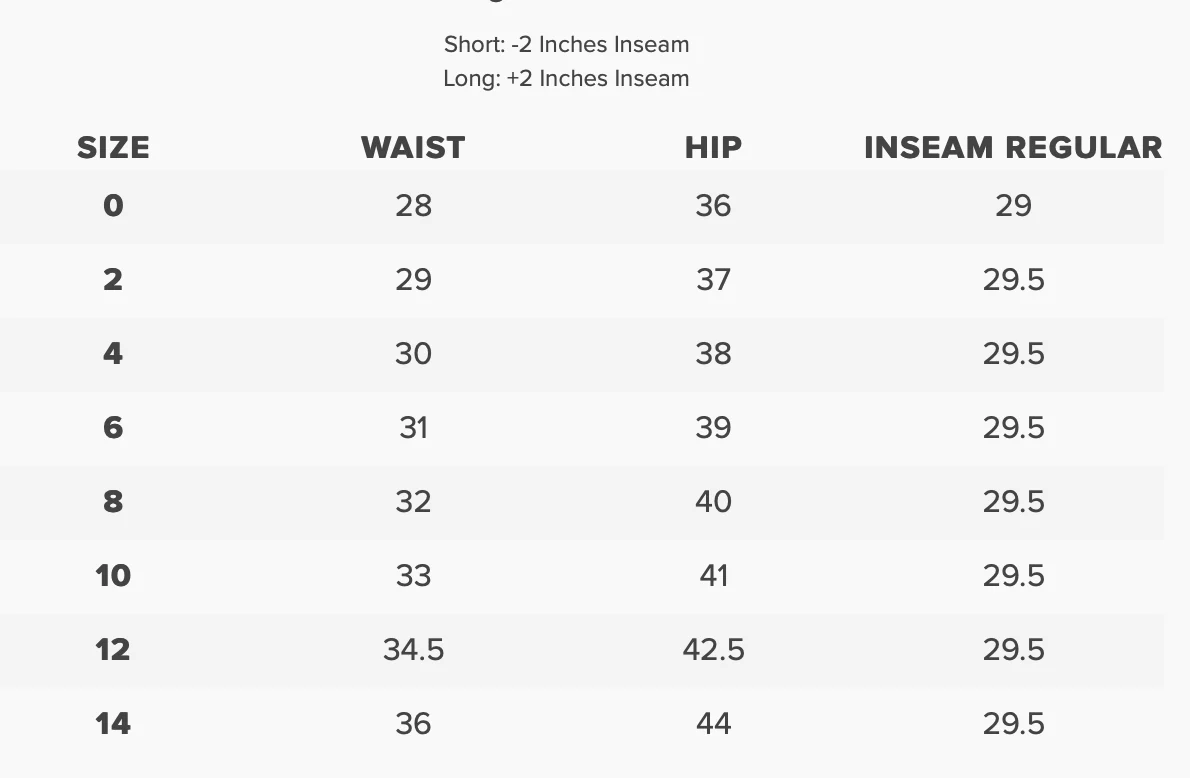Click the INSEAM REGULAR column header
This screenshot has height=778, width=1190.
pyautogui.click(x=1013, y=148)
